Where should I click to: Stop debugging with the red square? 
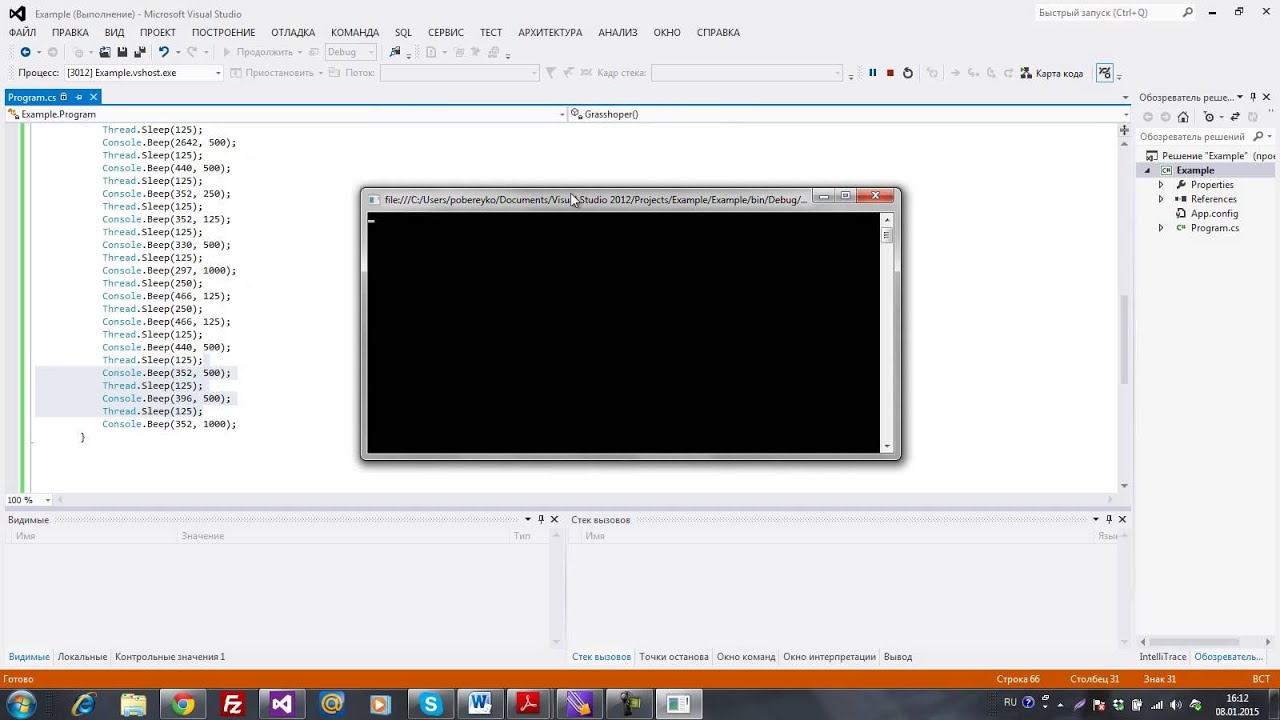coord(890,73)
